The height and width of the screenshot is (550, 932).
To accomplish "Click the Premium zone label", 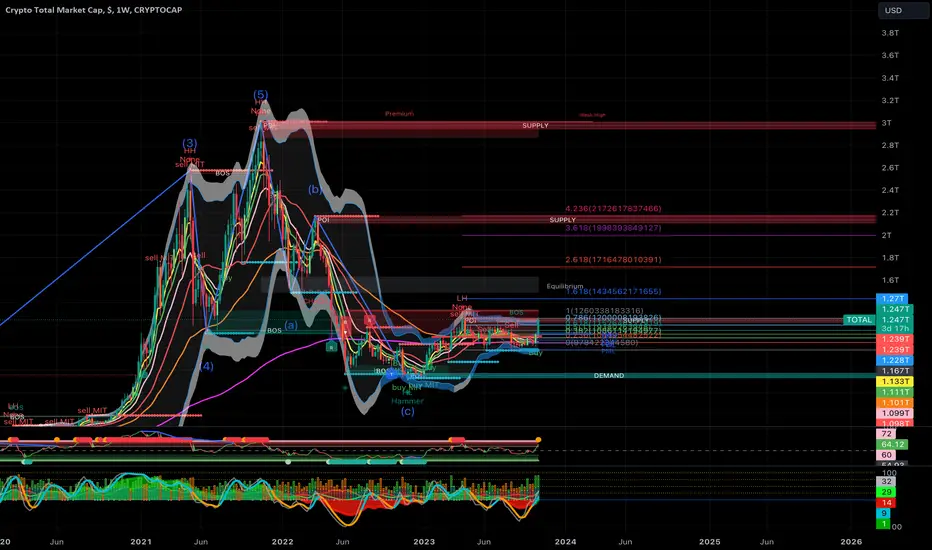I will tap(399, 114).
